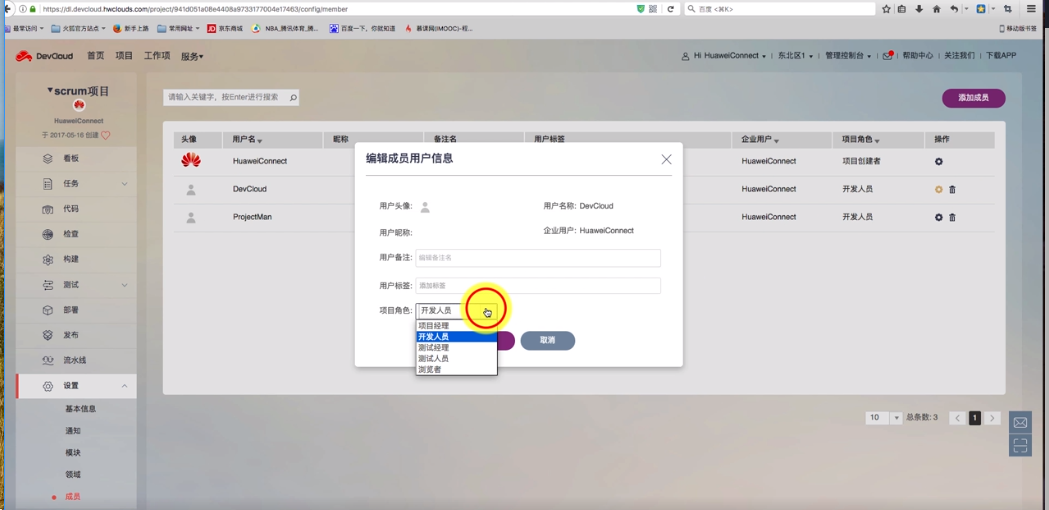
Task: Open 通知 settings item
Action: 73,431
